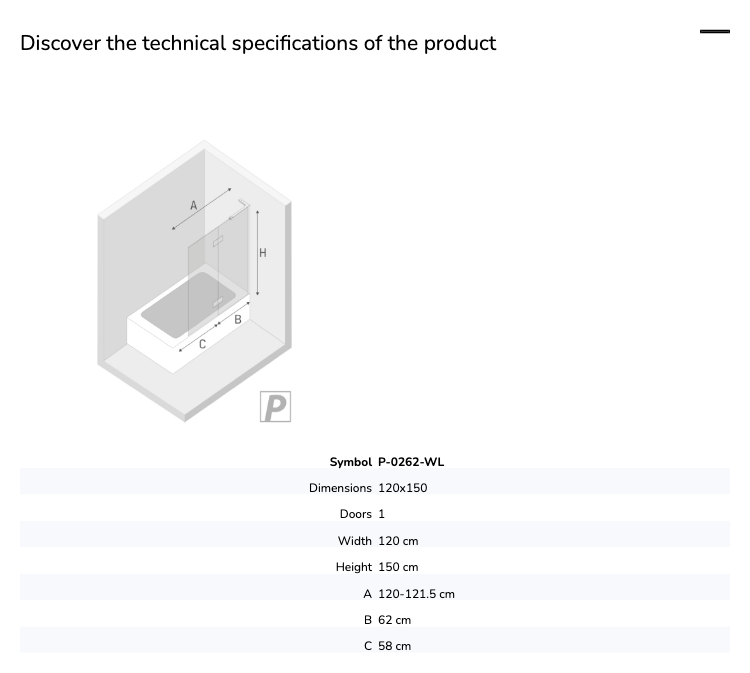Viewport: 750px width, 673px height.
Task: Collapse the technical specifications section
Action: (715, 32)
